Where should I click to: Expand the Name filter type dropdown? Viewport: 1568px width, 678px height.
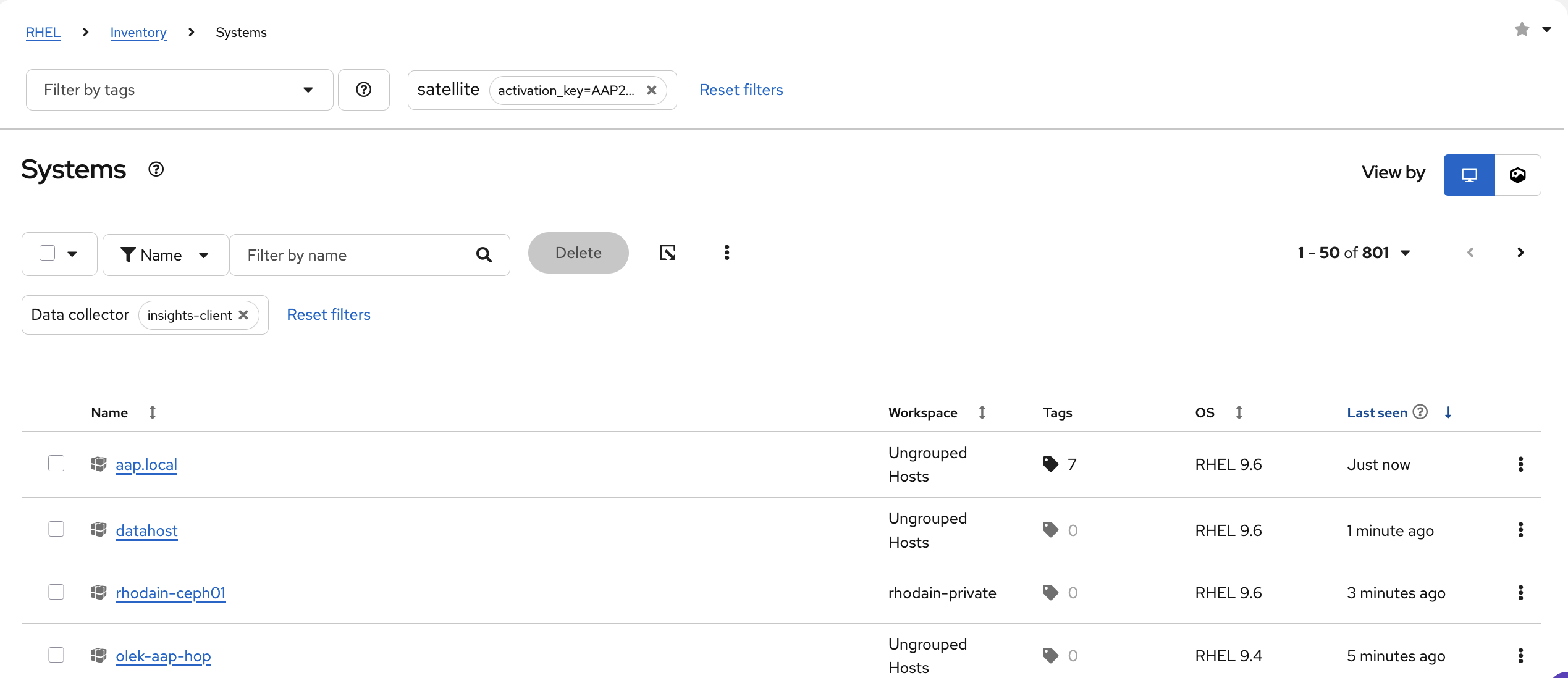[x=166, y=255]
